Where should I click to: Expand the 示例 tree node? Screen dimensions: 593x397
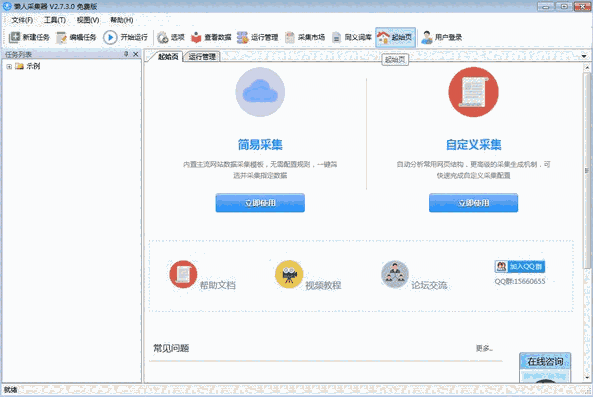9,67
